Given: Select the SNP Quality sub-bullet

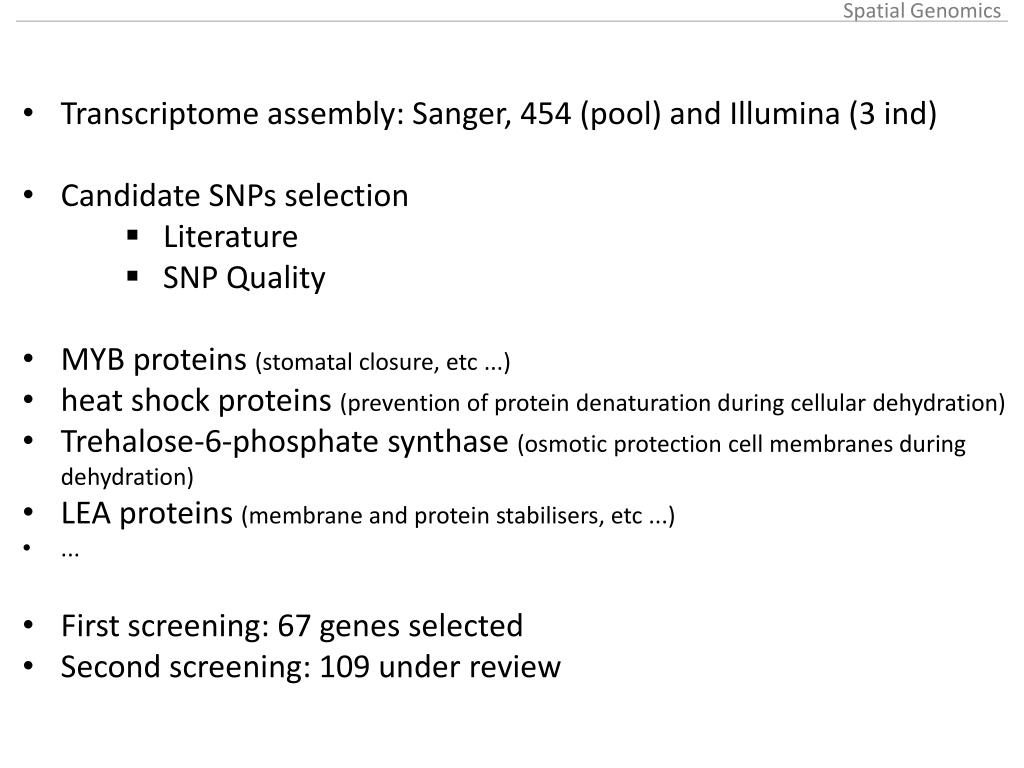Looking at the screenshot, I should point(244,278).
